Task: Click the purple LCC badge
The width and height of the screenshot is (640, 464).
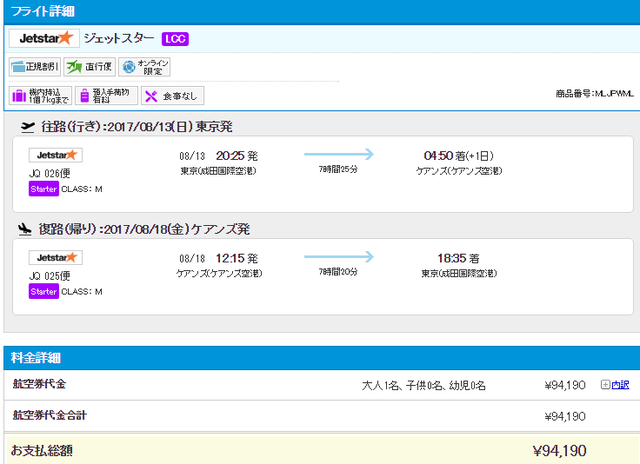Action: [175, 39]
